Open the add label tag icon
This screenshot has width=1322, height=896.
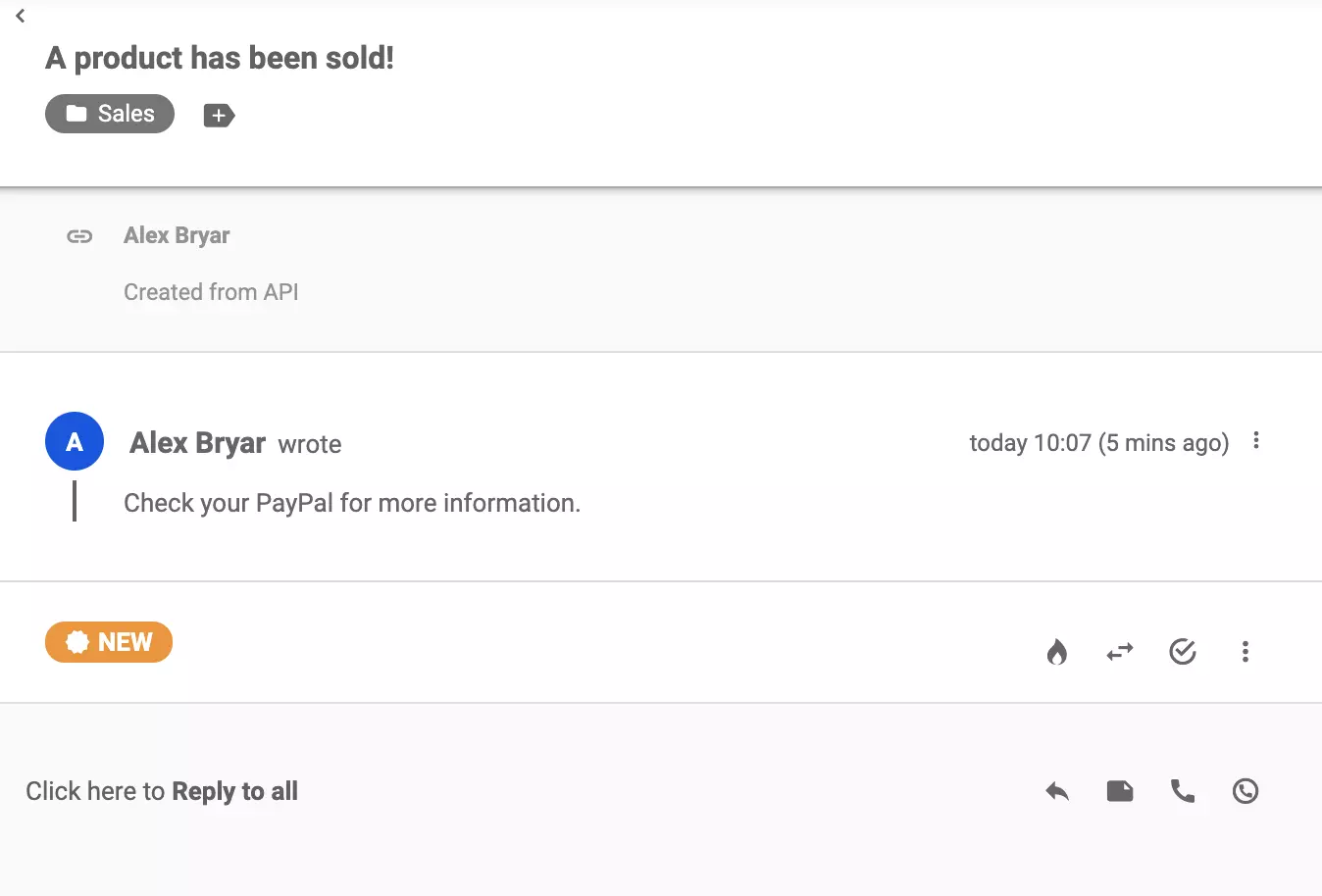pos(218,115)
